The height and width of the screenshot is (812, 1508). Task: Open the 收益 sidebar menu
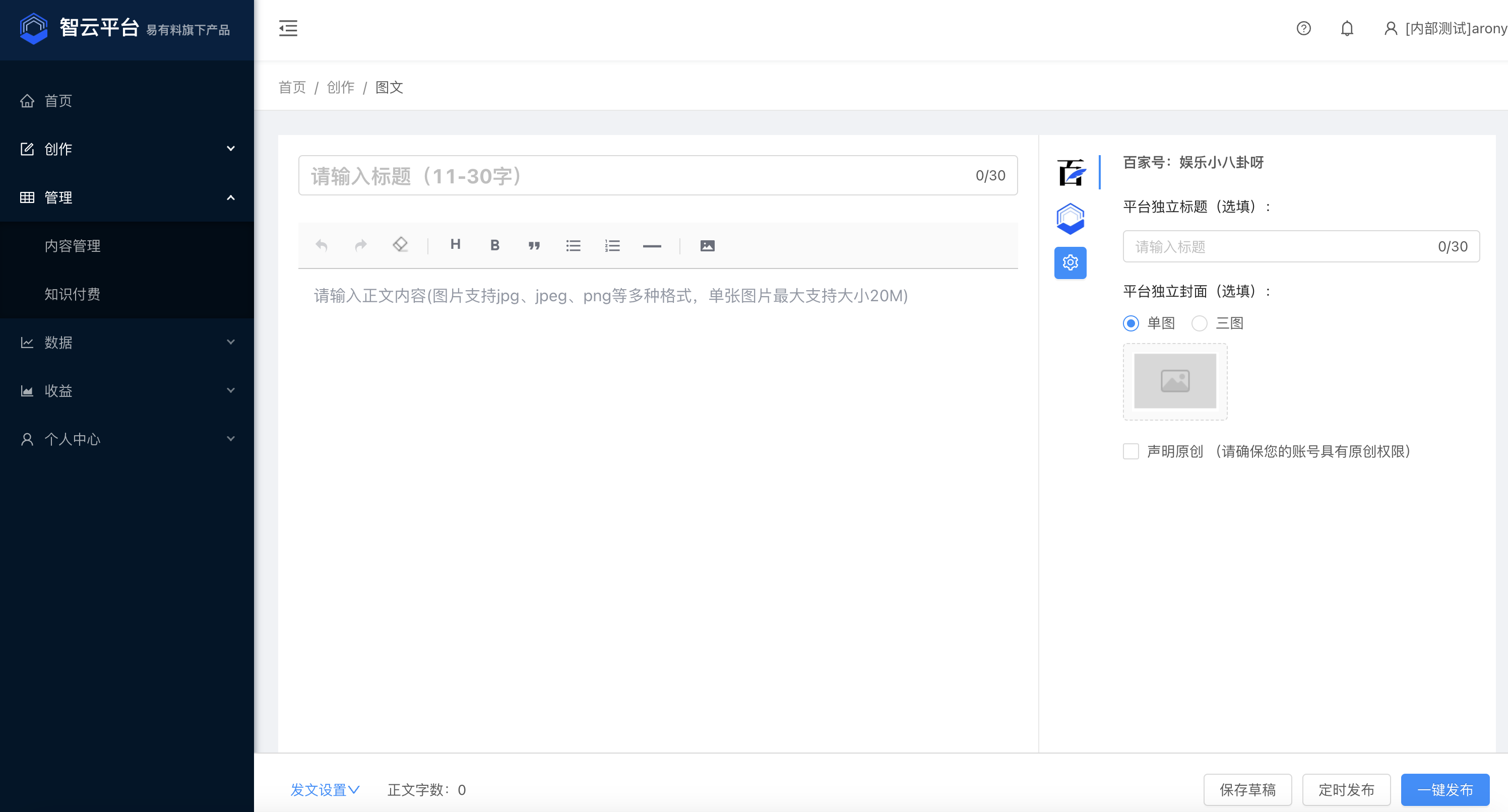127,390
